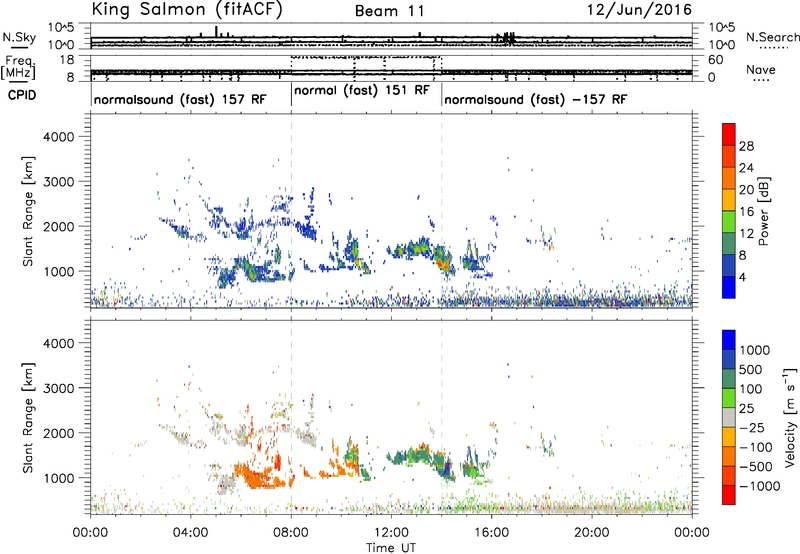
Task: Click the velocity panel 'Slant Range [km]' label
Action: coord(29,418)
